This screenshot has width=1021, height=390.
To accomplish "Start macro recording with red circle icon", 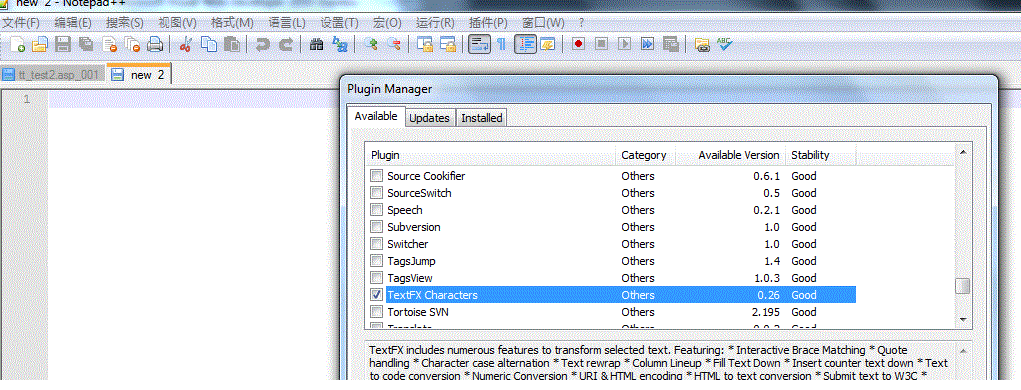I will (578, 44).
